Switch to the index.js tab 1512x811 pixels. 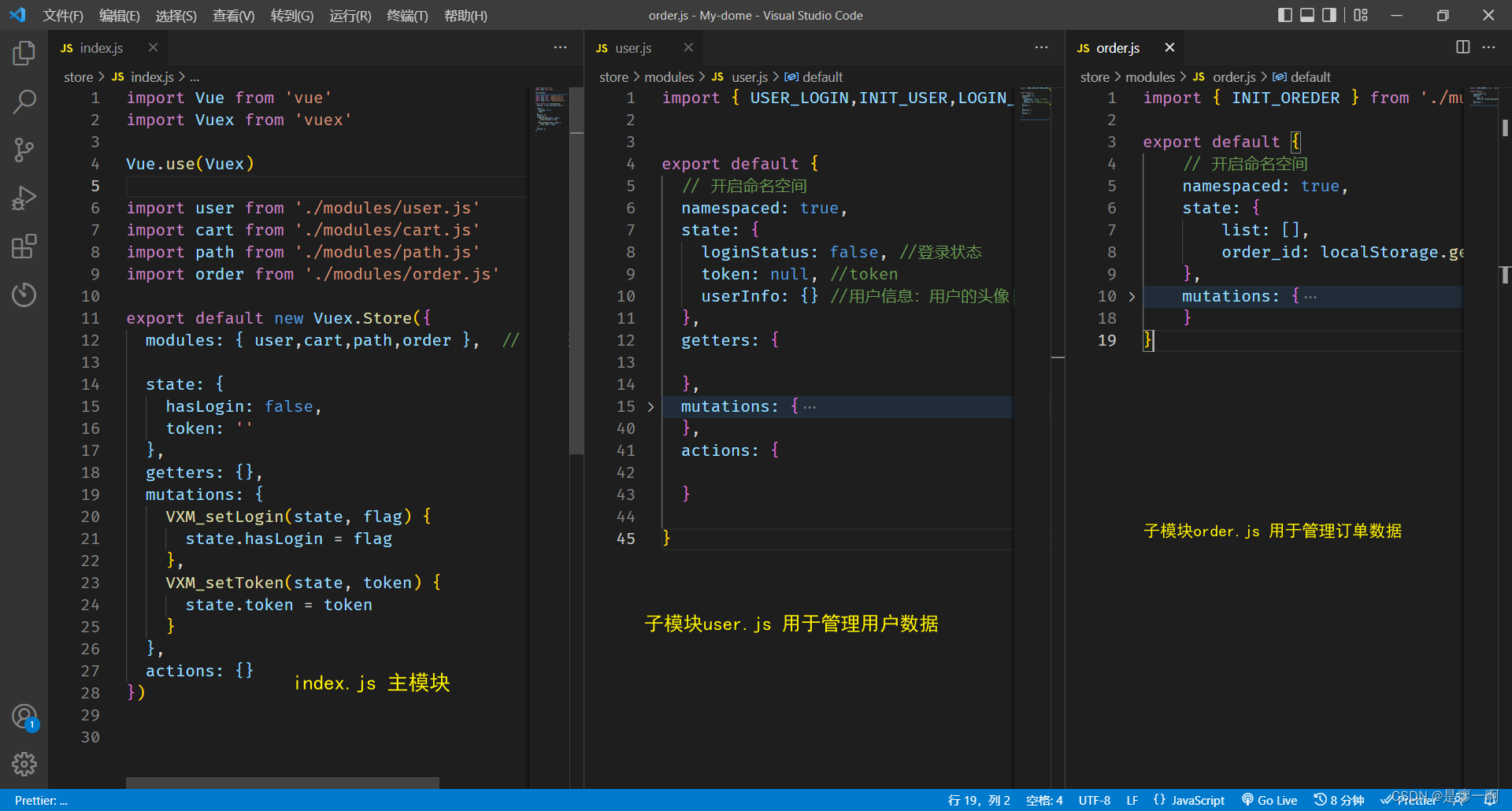99,47
